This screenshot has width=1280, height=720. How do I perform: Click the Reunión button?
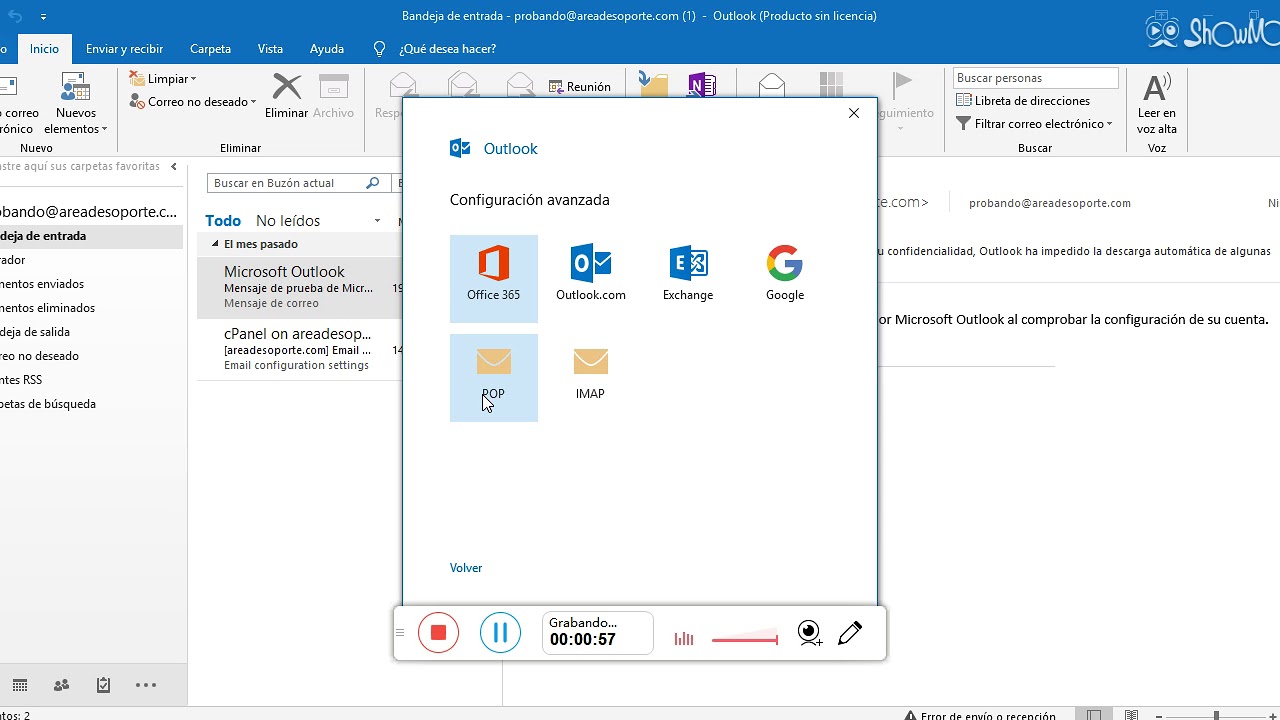pos(580,87)
